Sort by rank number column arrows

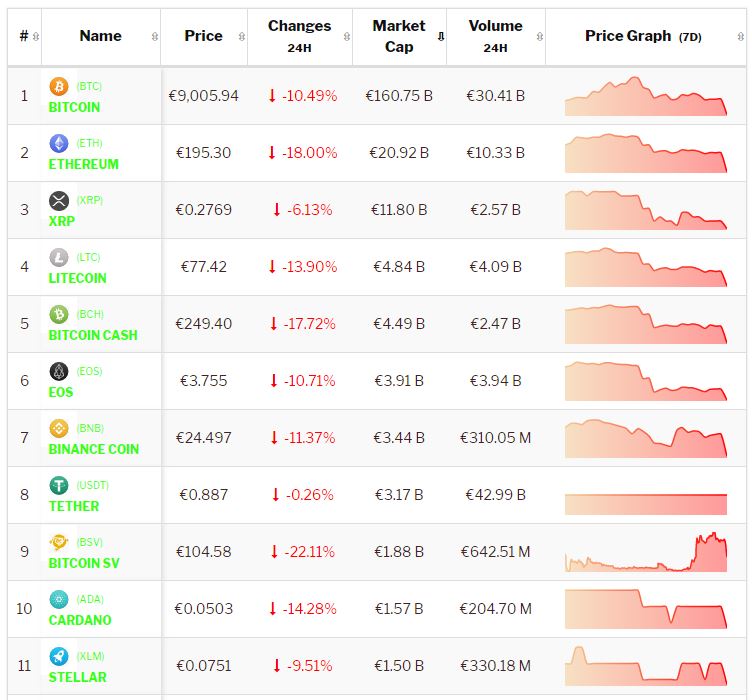point(36,37)
